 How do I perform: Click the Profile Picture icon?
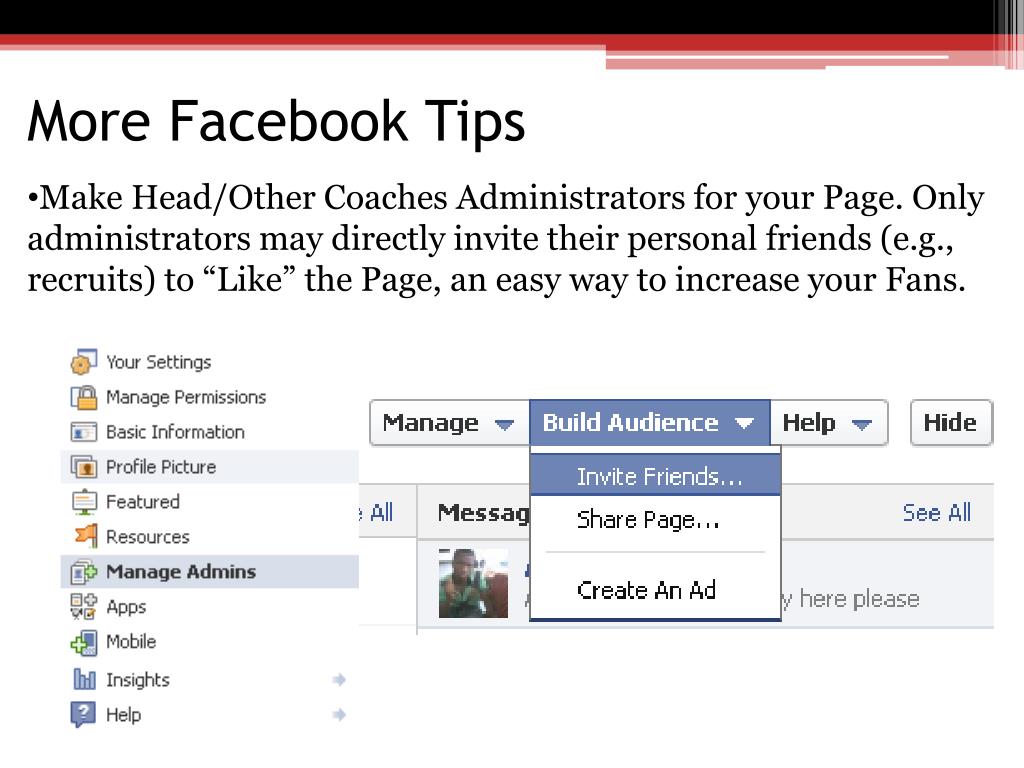(x=84, y=467)
